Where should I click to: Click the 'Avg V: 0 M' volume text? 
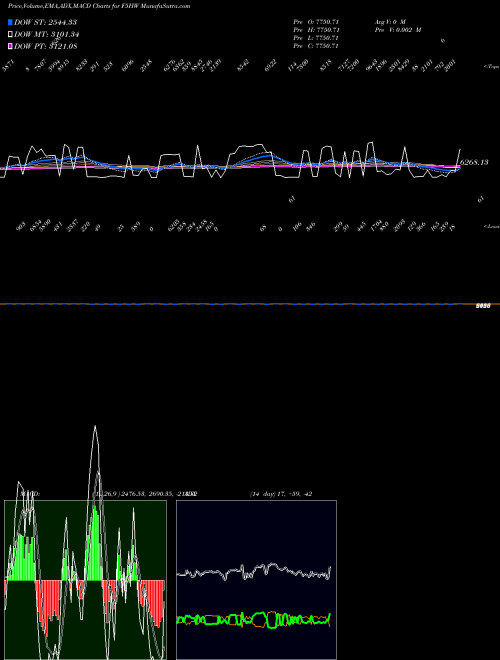(390, 22)
